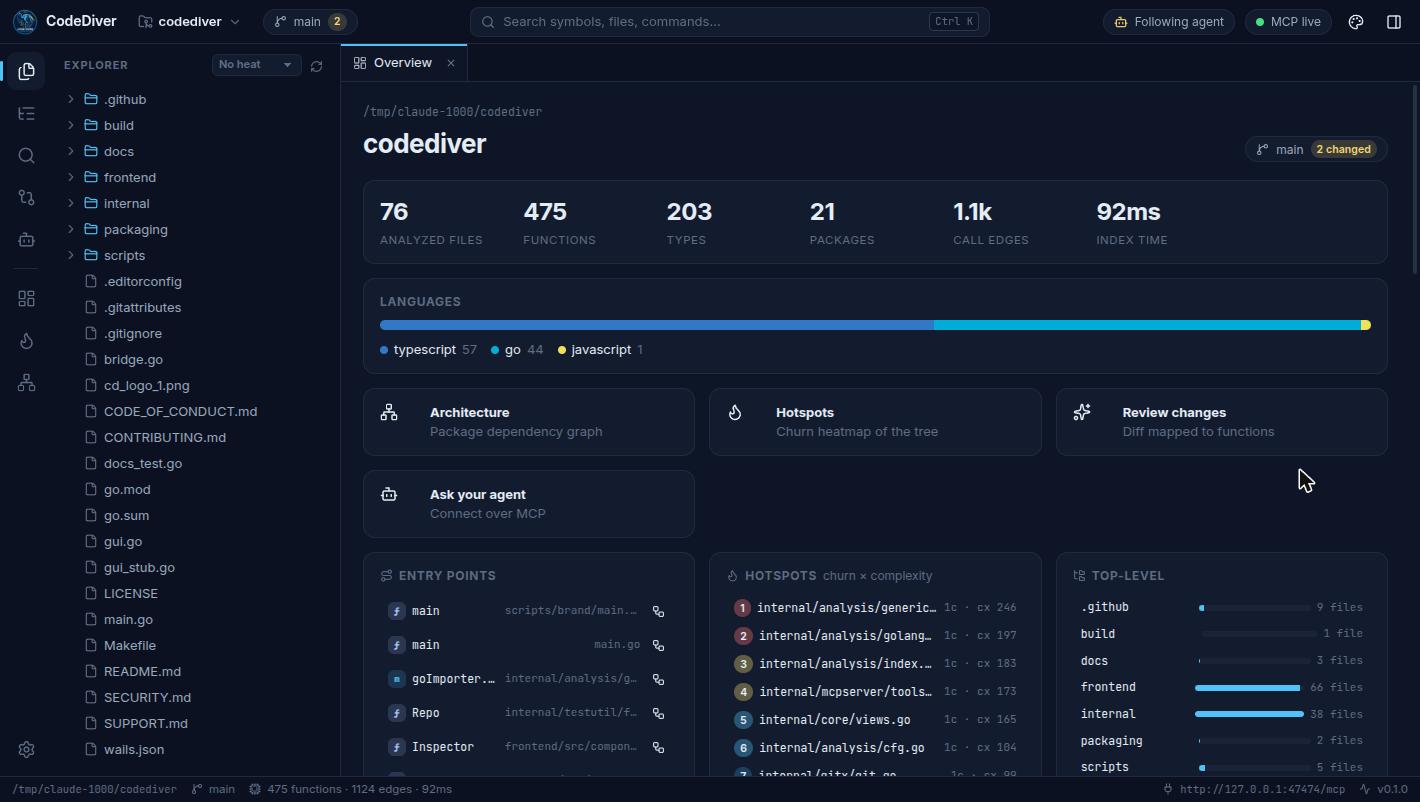The width and height of the screenshot is (1420, 802).
Task: Jump to references for Inspector entry point
Action: click(x=658, y=747)
